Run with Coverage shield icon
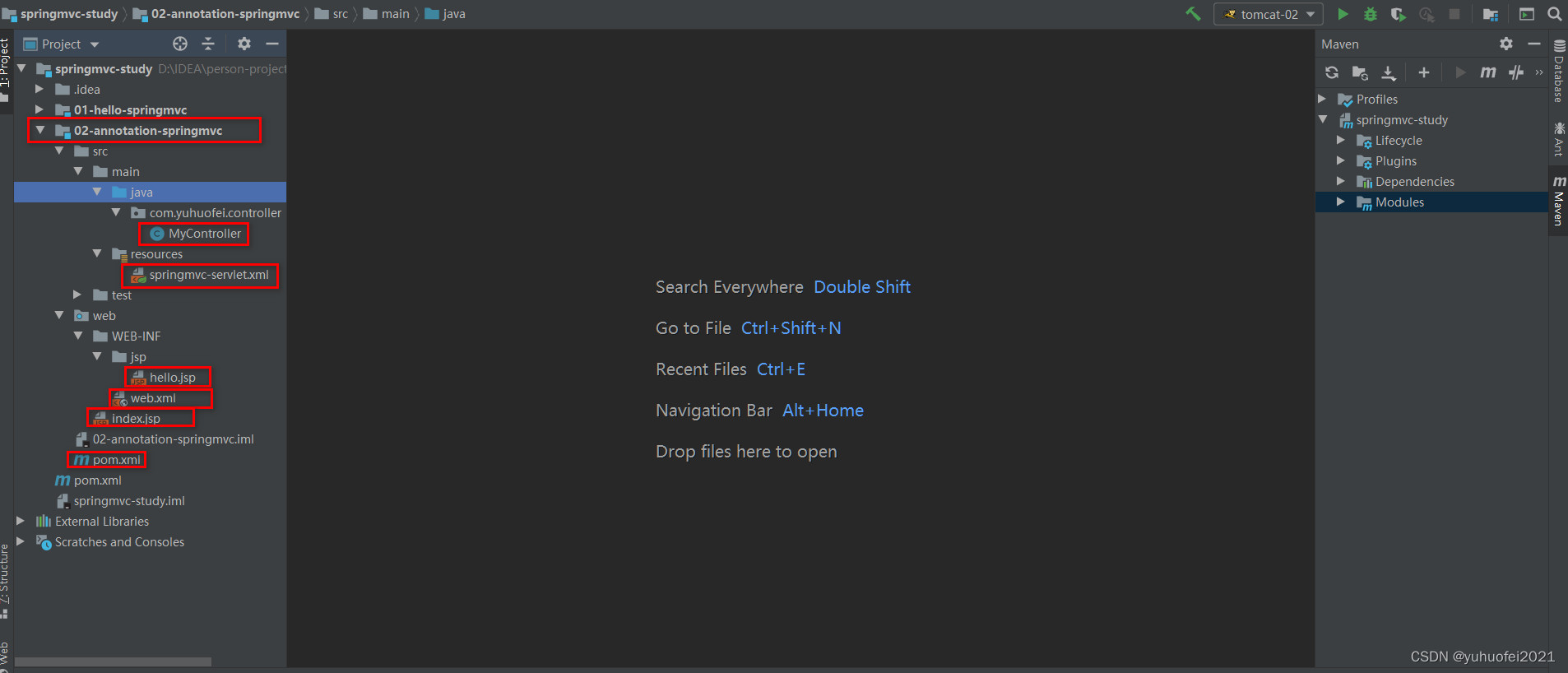This screenshot has width=1568, height=673. click(x=1398, y=14)
